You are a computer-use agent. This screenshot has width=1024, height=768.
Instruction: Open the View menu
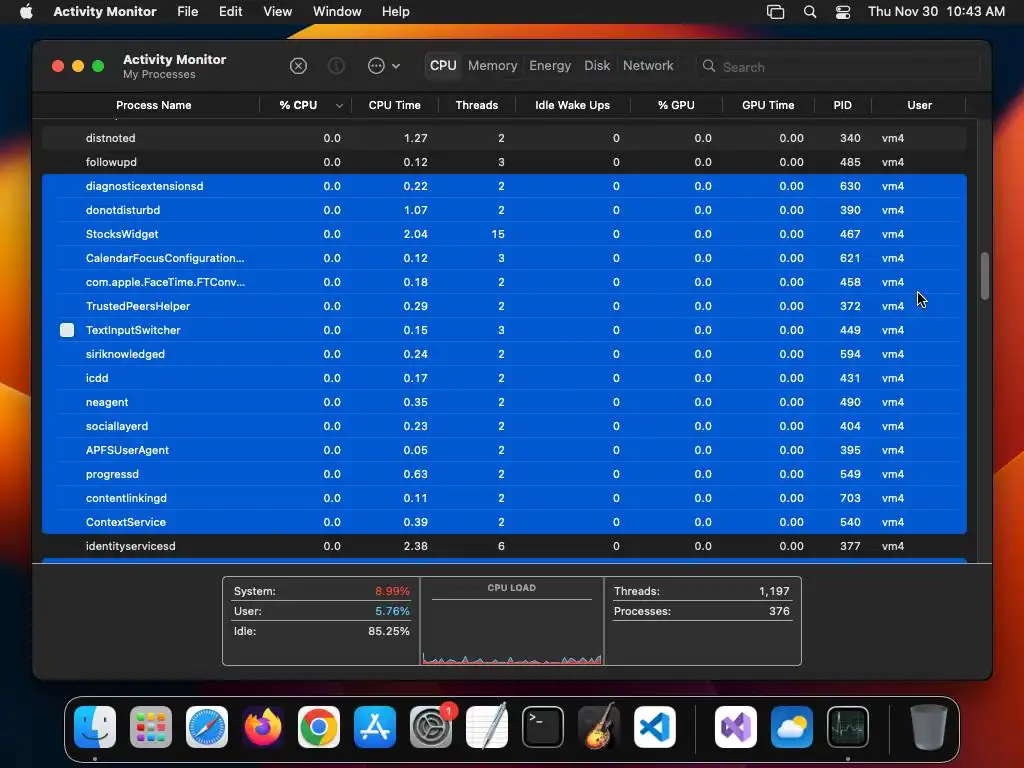pos(278,12)
